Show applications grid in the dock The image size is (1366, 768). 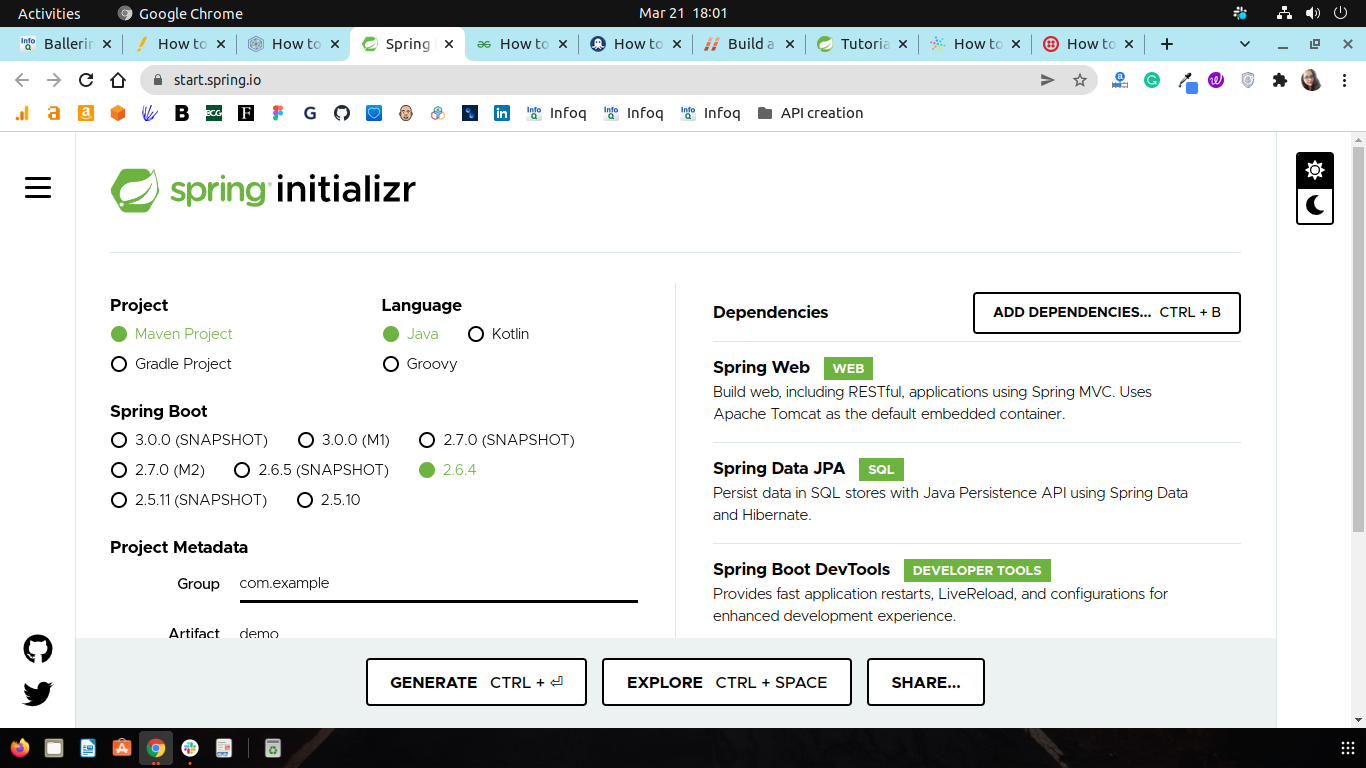(x=1347, y=747)
